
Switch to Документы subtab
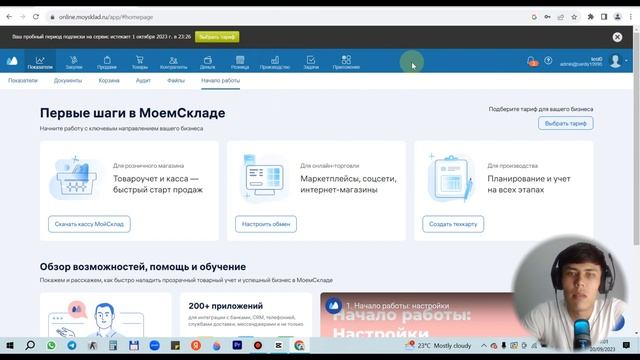pos(68,80)
